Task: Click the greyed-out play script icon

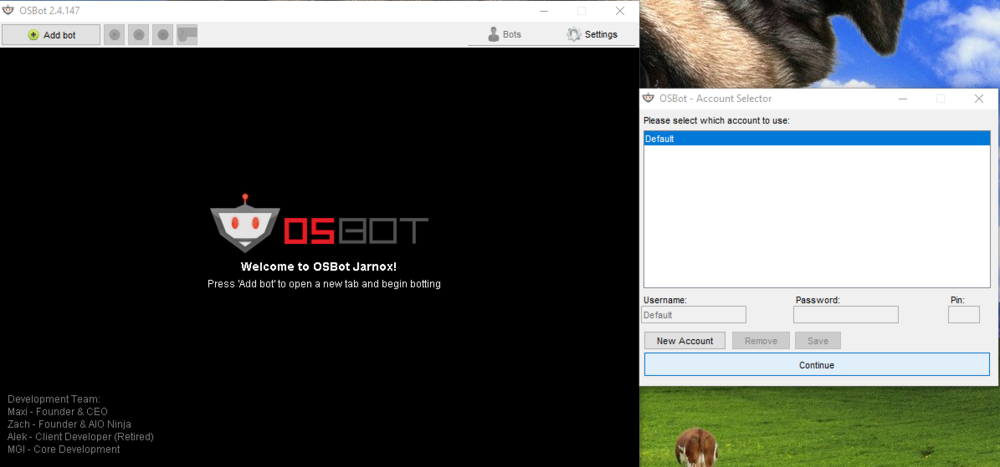Action: pos(115,35)
